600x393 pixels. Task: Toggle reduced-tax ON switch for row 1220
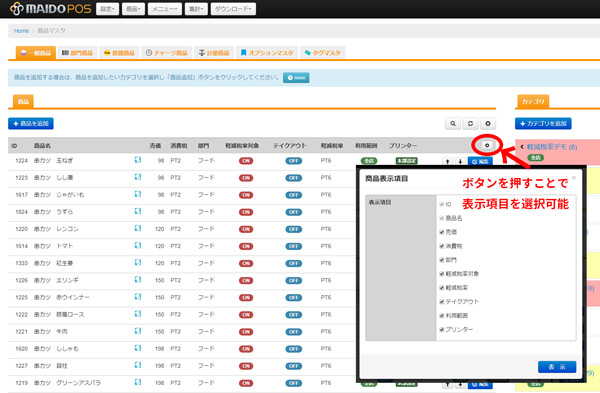246,229
